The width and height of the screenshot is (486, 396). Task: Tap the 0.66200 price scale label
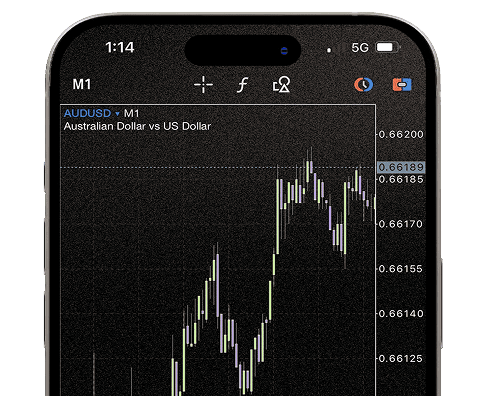click(401, 134)
